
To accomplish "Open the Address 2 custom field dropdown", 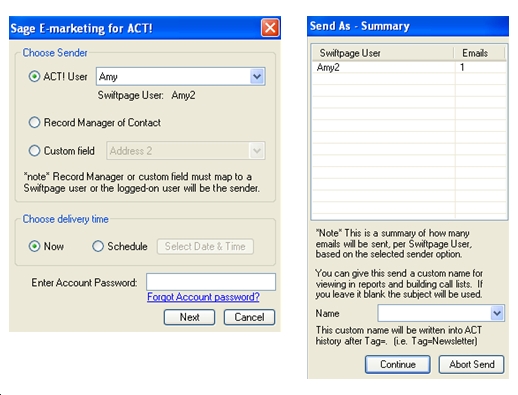I will tap(257, 151).
